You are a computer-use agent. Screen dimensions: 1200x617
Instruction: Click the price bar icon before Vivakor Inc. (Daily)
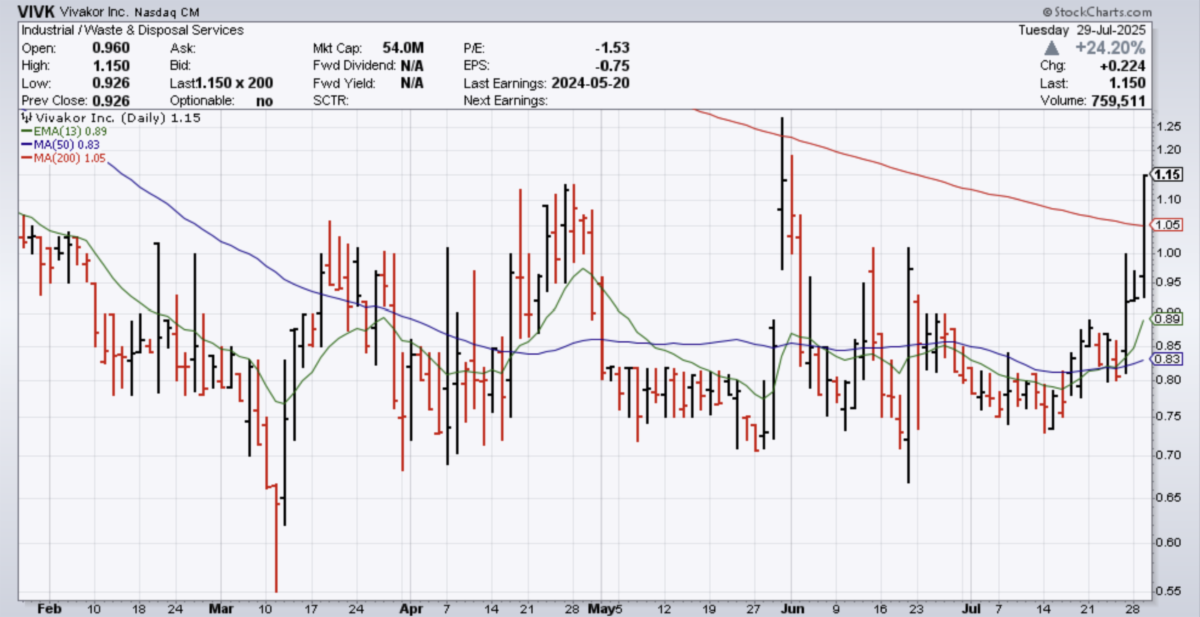pos(26,118)
